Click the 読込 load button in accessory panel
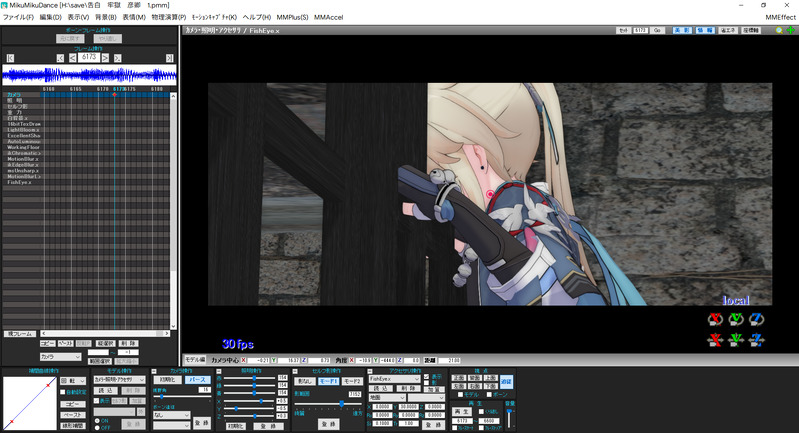 click(381, 389)
